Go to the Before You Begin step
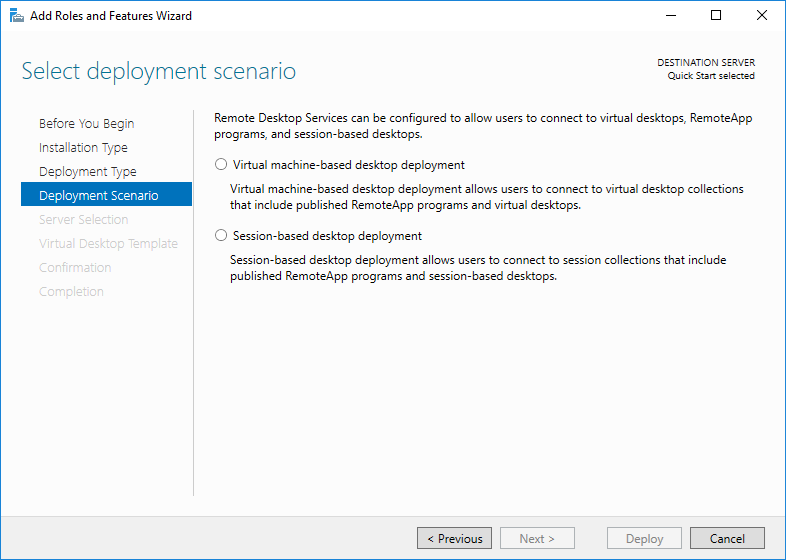The width and height of the screenshot is (786, 560). [x=87, y=123]
